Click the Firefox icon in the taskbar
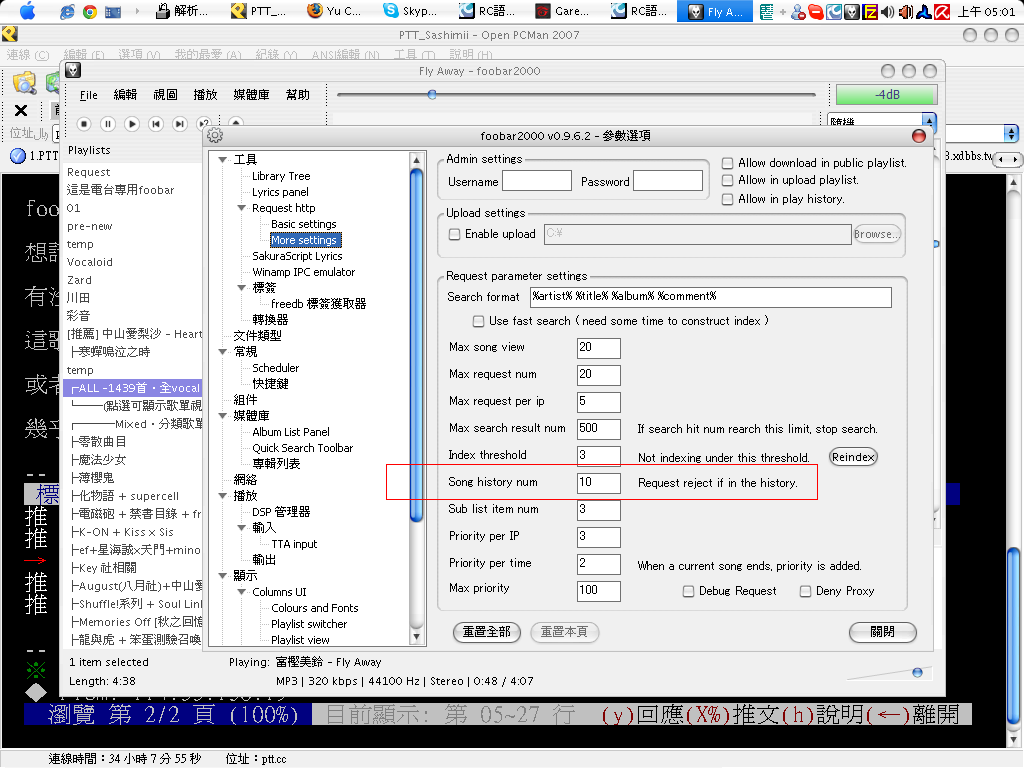 (x=315, y=12)
